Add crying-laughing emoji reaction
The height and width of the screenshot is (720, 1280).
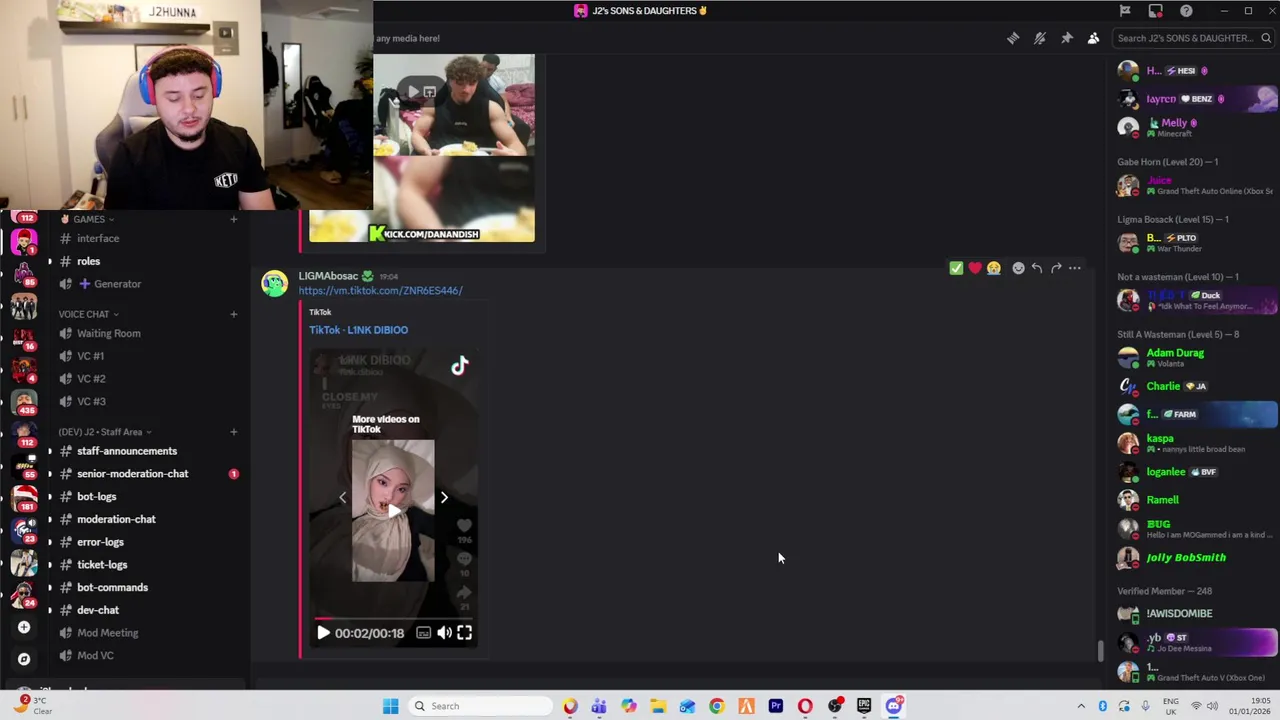[x=994, y=268]
